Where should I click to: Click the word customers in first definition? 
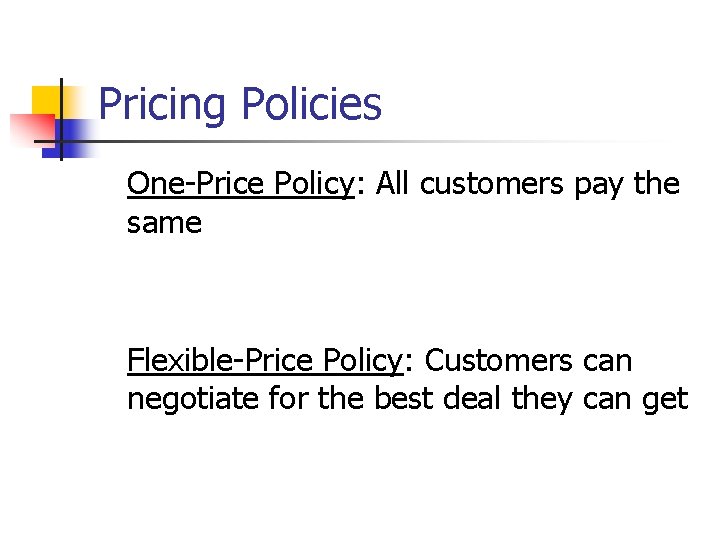(x=491, y=184)
